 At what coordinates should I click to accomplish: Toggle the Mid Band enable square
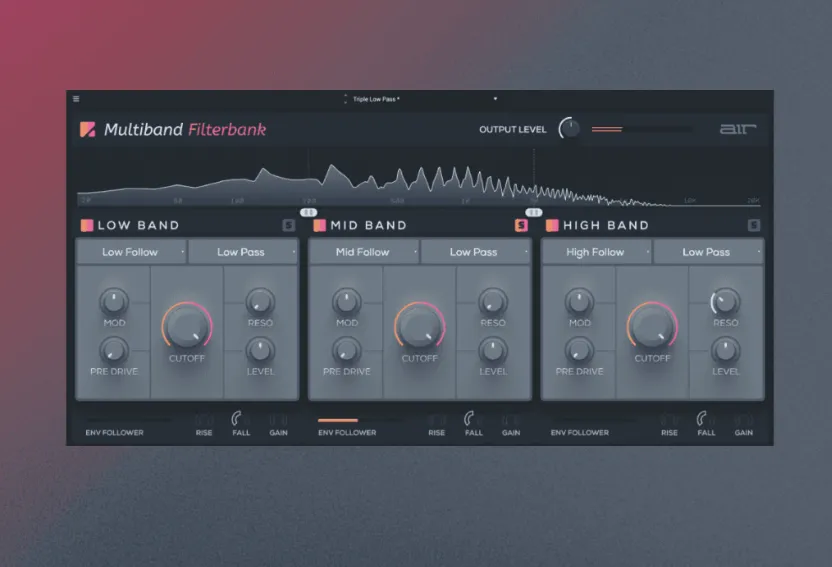coord(319,225)
